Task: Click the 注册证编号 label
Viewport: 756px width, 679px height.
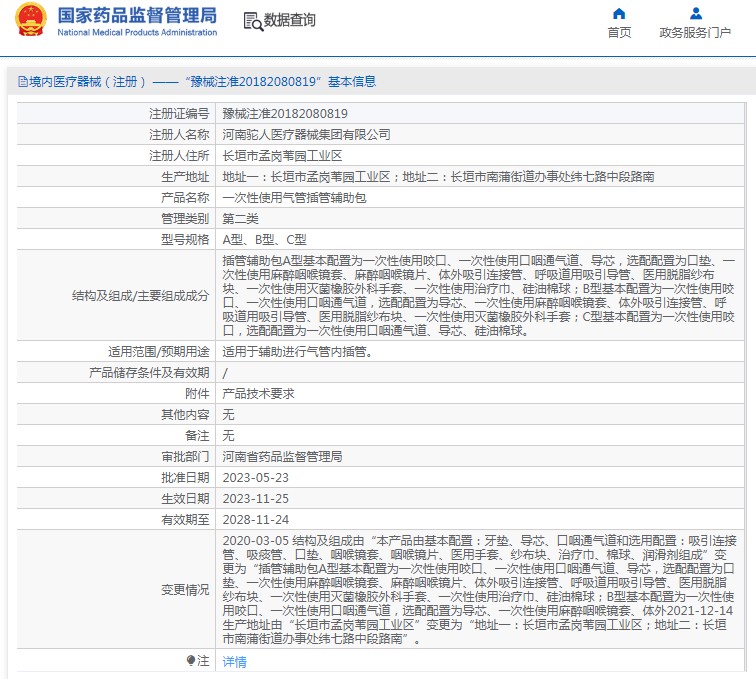Action: tap(179, 113)
